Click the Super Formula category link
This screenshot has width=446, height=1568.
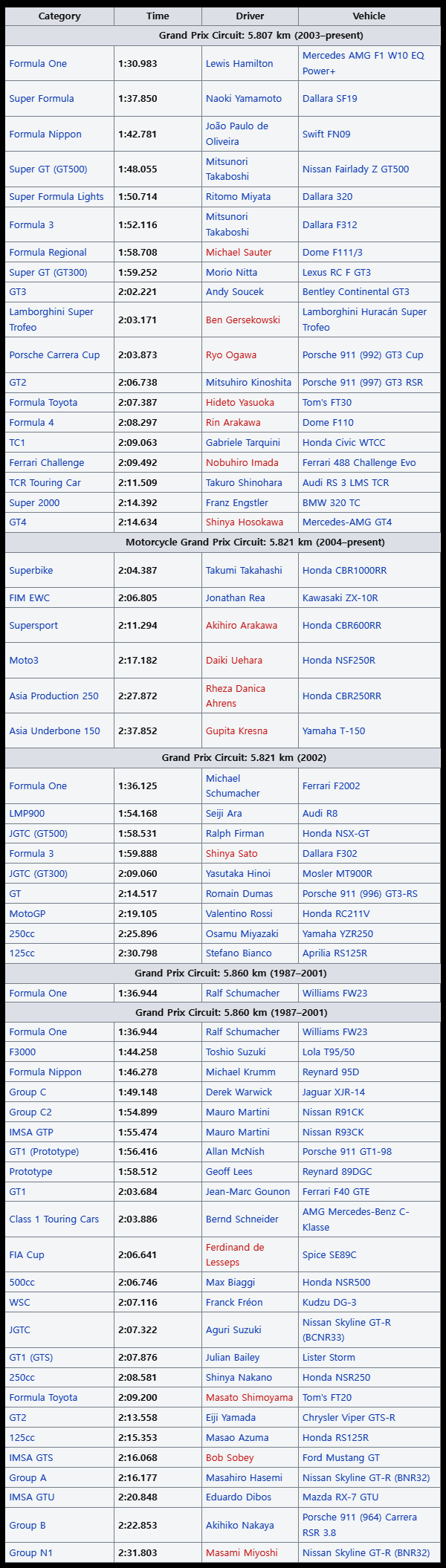pyautogui.click(x=42, y=99)
